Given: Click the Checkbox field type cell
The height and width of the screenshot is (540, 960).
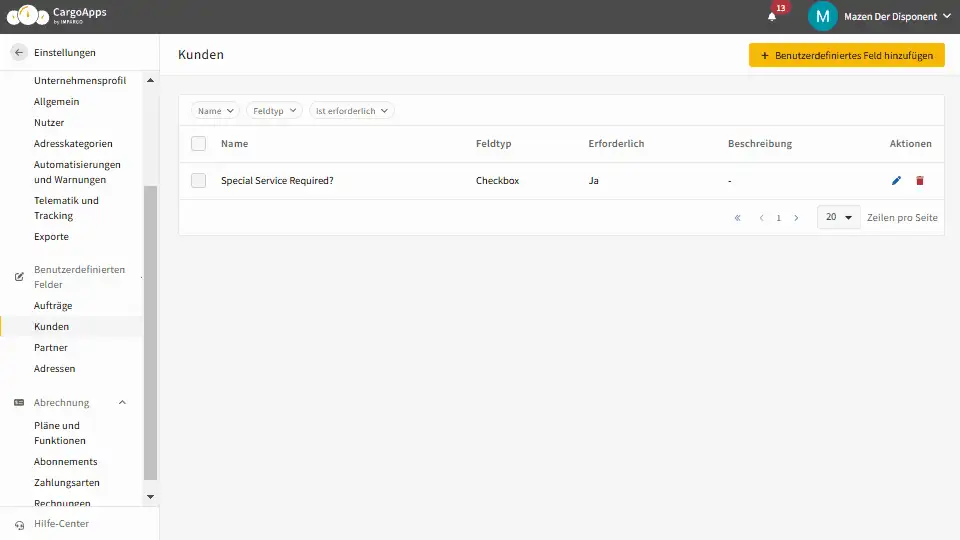Looking at the screenshot, I should tap(497, 181).
